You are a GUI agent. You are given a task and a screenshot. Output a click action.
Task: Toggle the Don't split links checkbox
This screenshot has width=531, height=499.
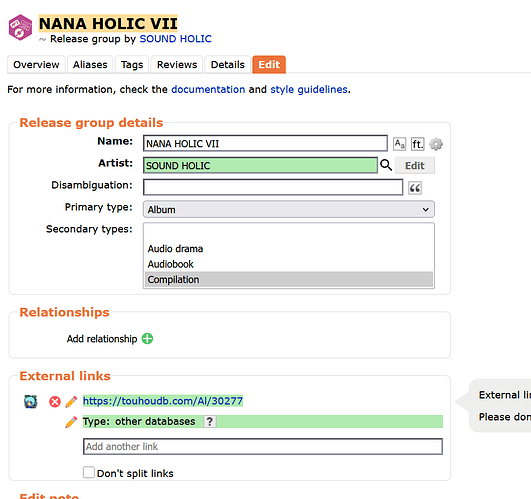point(89,472)
